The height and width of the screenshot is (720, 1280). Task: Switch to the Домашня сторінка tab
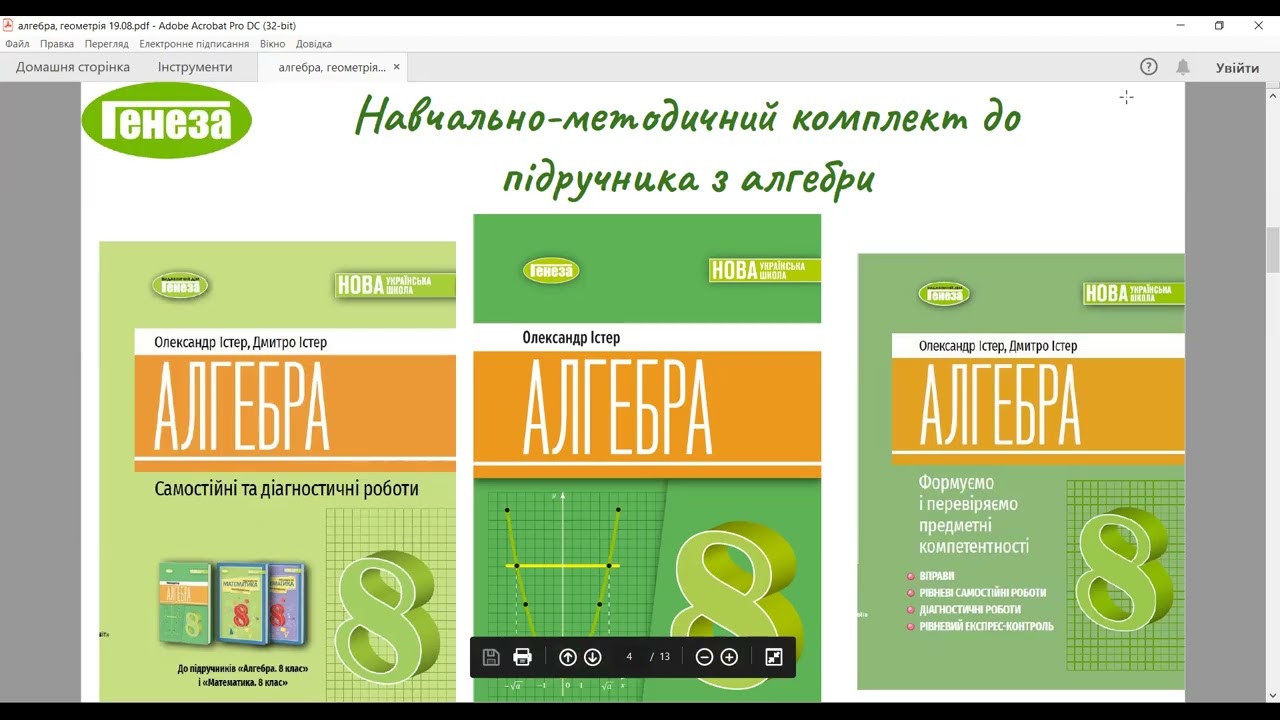[73, 67]
